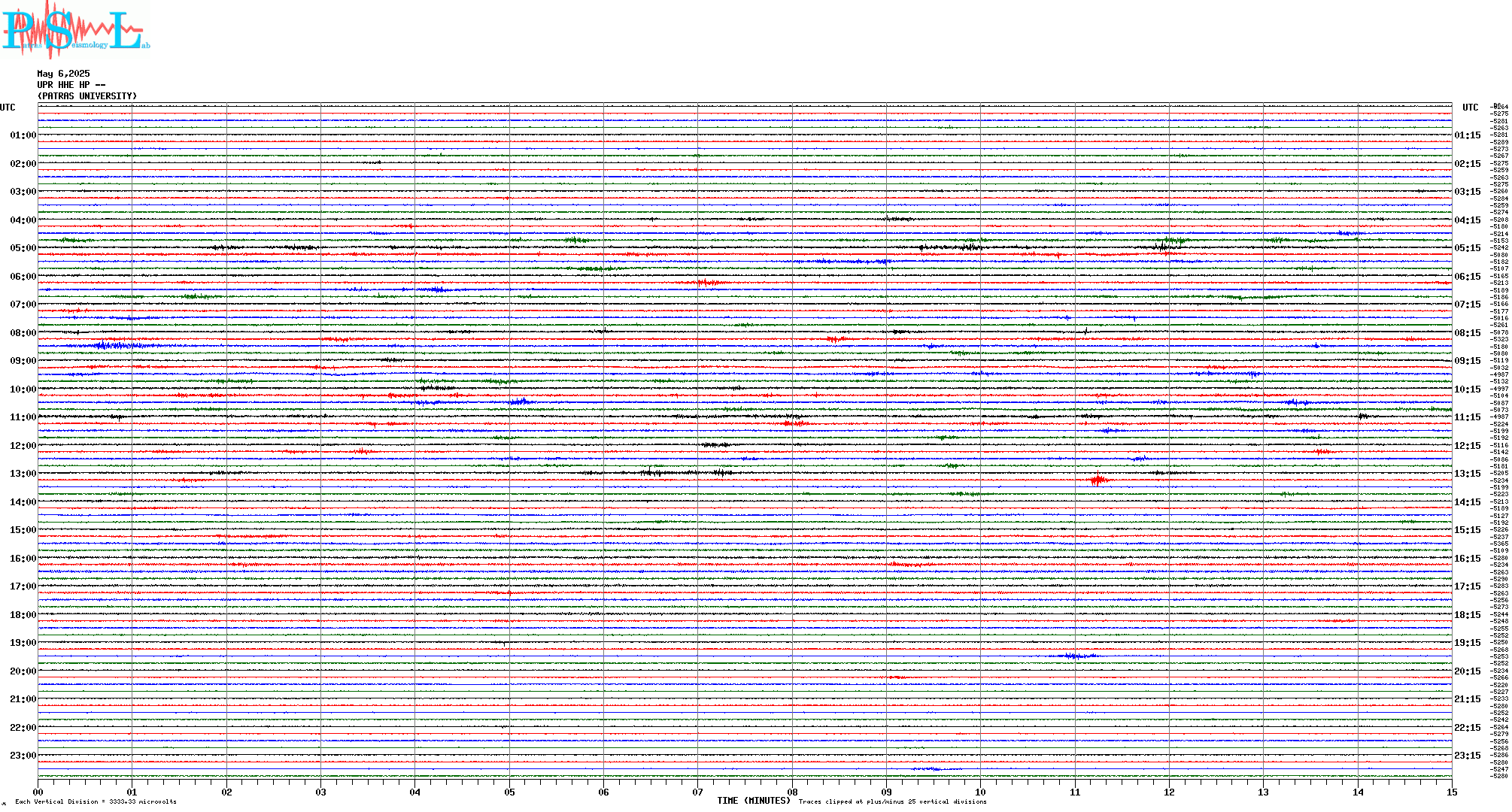
Task: Select the 15:00 row label
Action: click(x=23, y=530)
